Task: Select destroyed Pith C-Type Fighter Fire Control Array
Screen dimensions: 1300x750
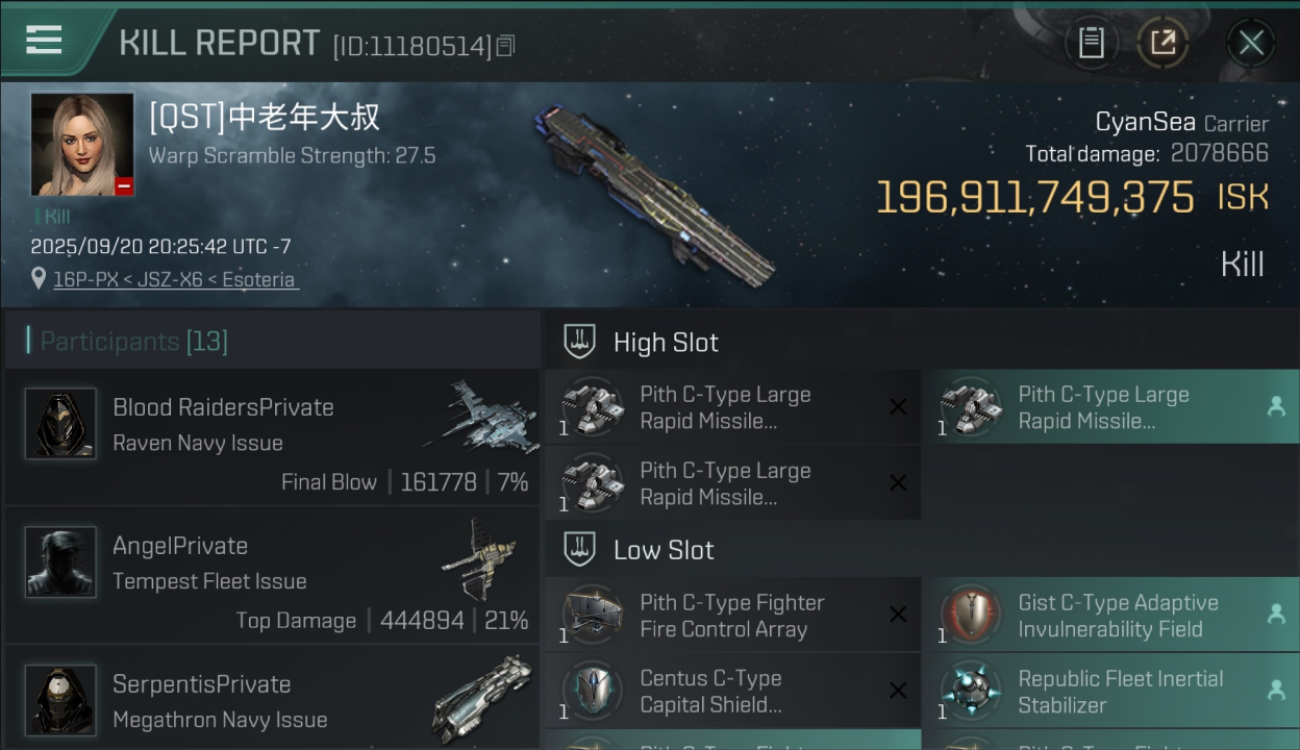Action: pyautogui.click(x=733, y=615)
